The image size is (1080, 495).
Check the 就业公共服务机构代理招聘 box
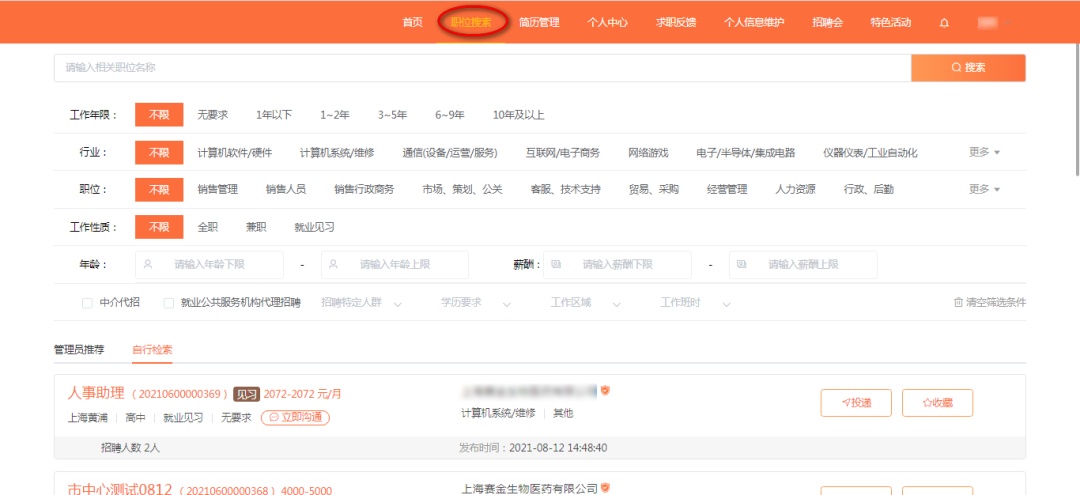pyautogui.click(x=169, y=303)
